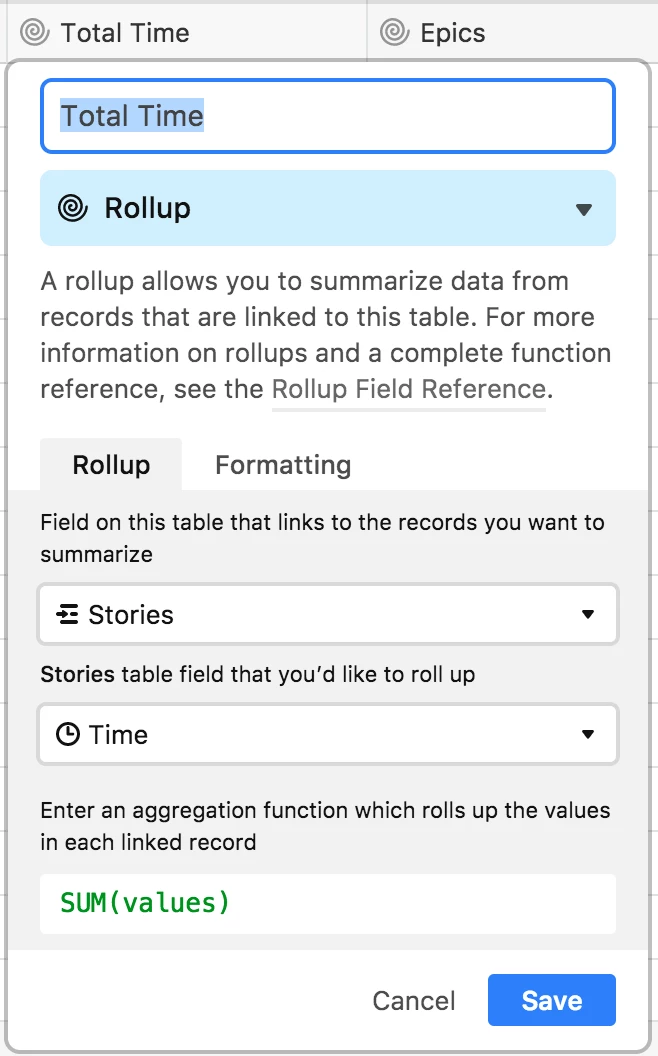The height and width of the screenshot is (1056, 658).
Task: Click the SUM(values) aggregation formula box
Action: (327, 904)
